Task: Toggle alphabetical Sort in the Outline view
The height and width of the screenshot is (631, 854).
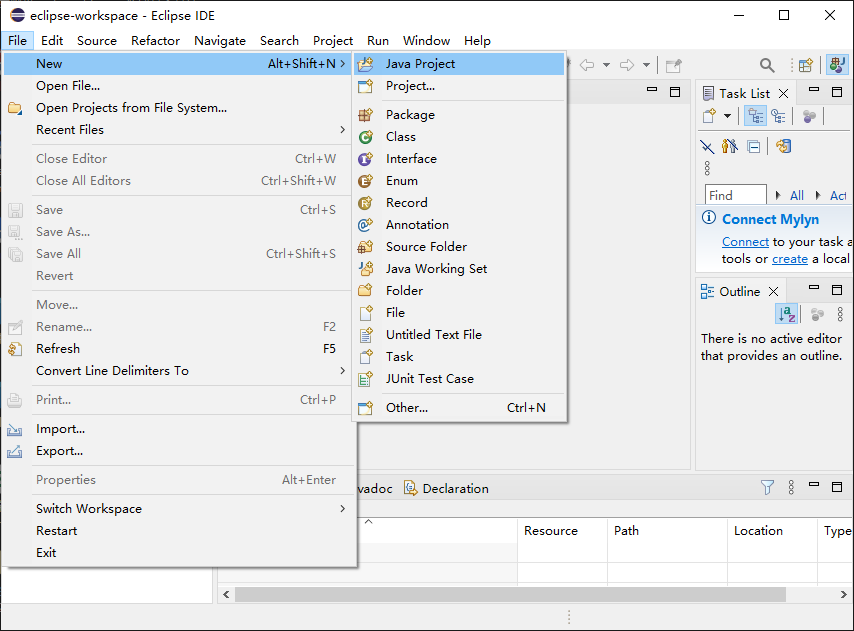Action: (786, 314)
